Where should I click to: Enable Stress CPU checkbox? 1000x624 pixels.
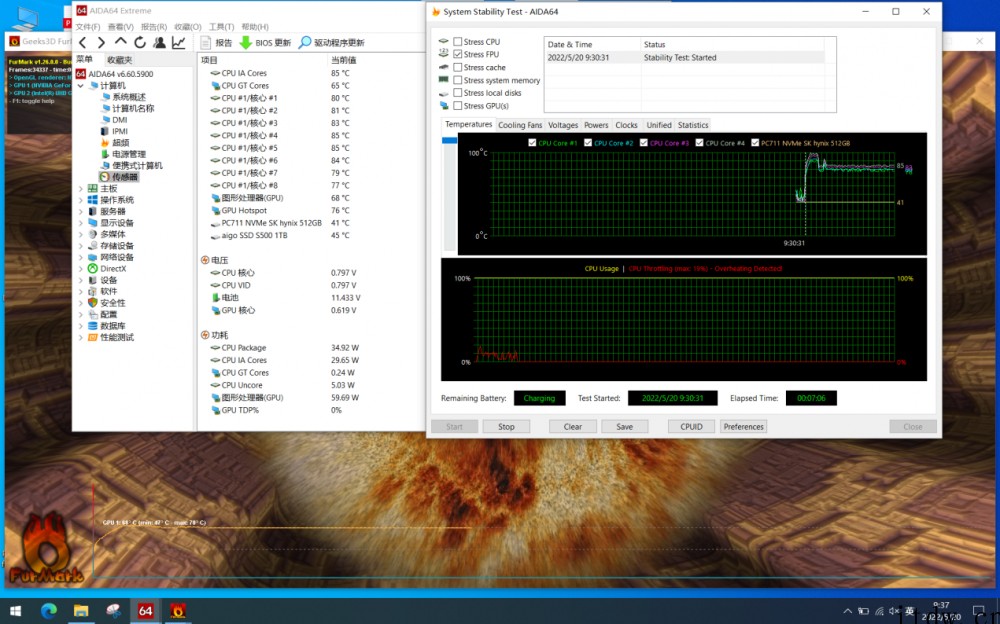coord(457,41)
